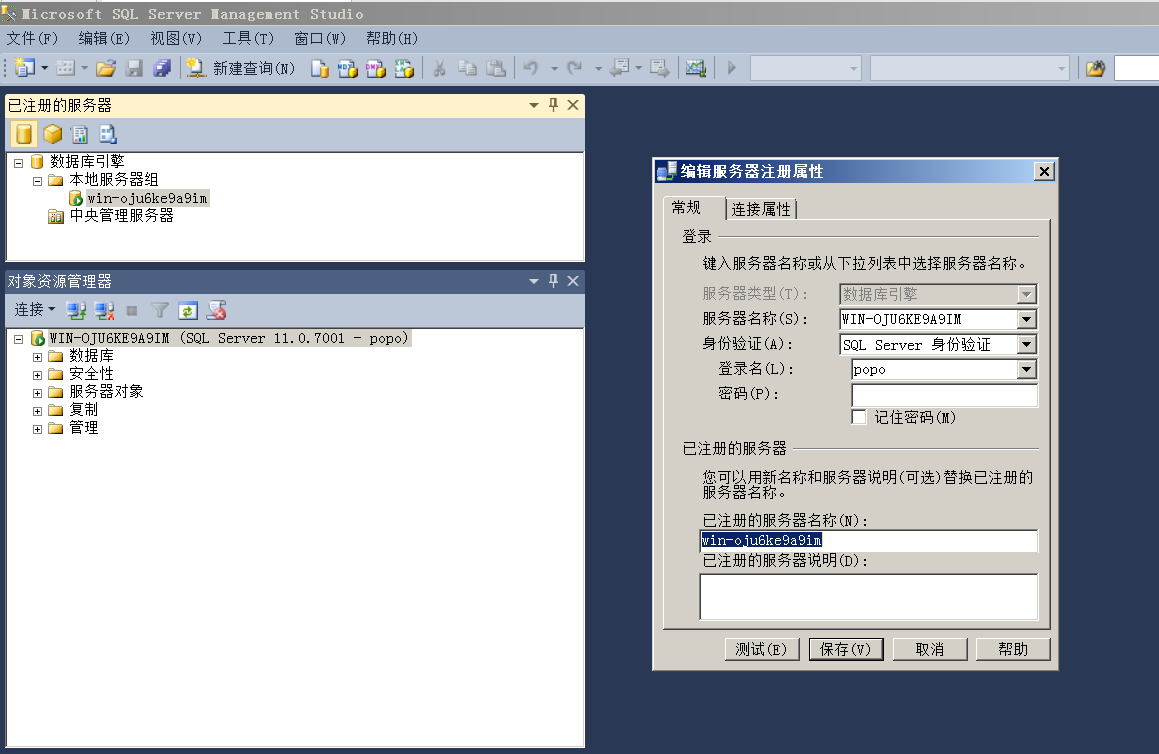
Task: Expand the 服务器对象 folder node
Action: [37, 393]
